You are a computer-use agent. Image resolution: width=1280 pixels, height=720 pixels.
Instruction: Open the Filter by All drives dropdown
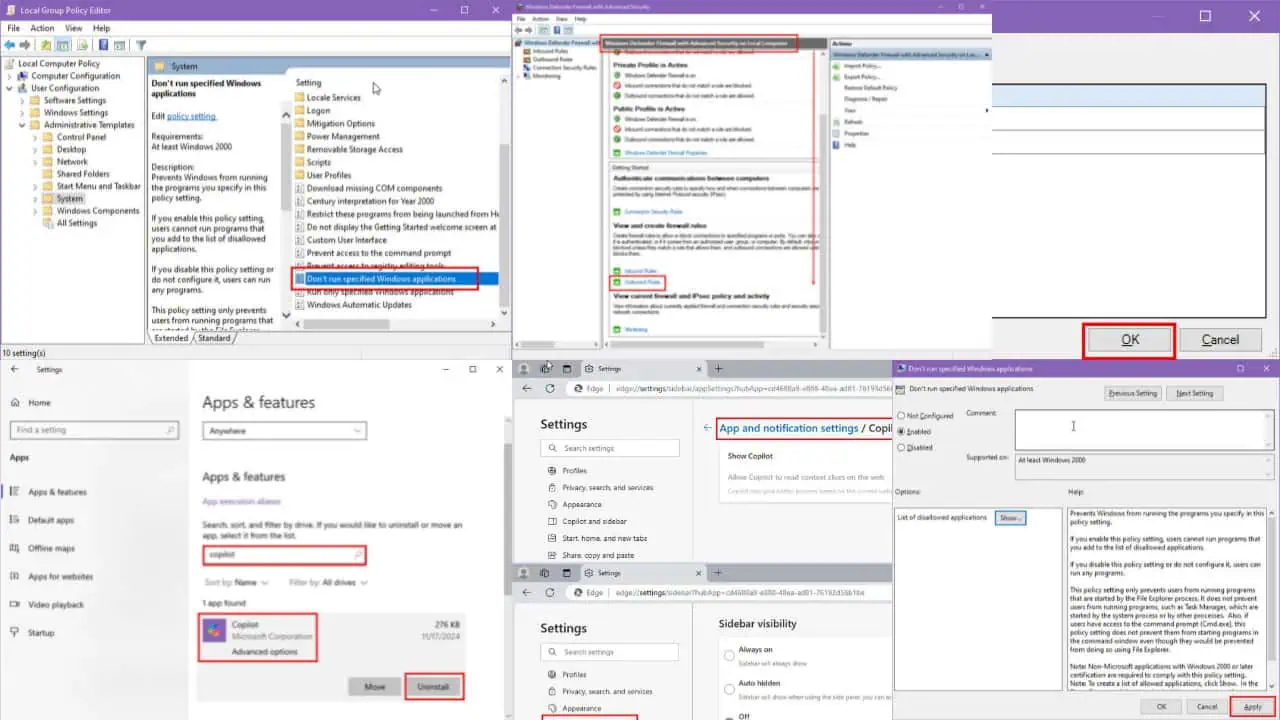(x=328, y=582)
